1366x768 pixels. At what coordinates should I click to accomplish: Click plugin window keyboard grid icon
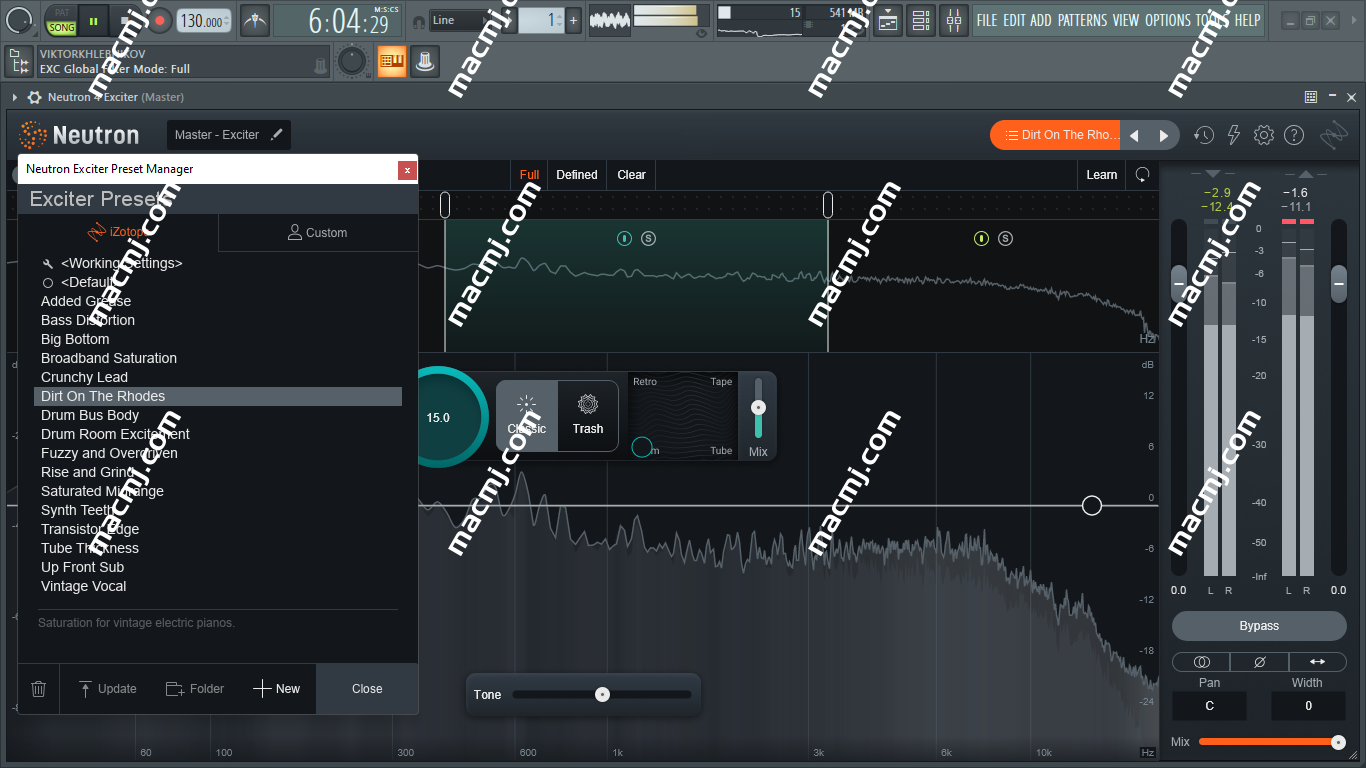[x=1311, y=97]
